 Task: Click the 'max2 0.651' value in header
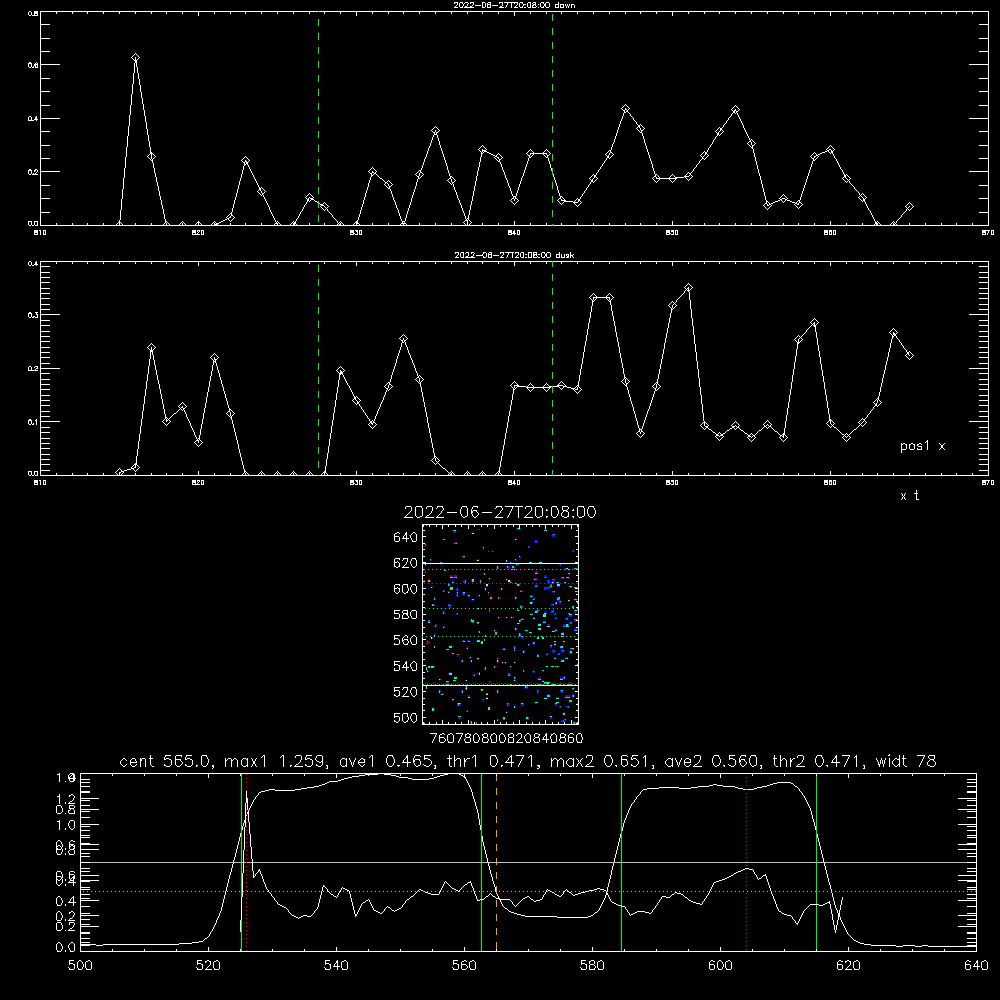(x=600, y=761)
